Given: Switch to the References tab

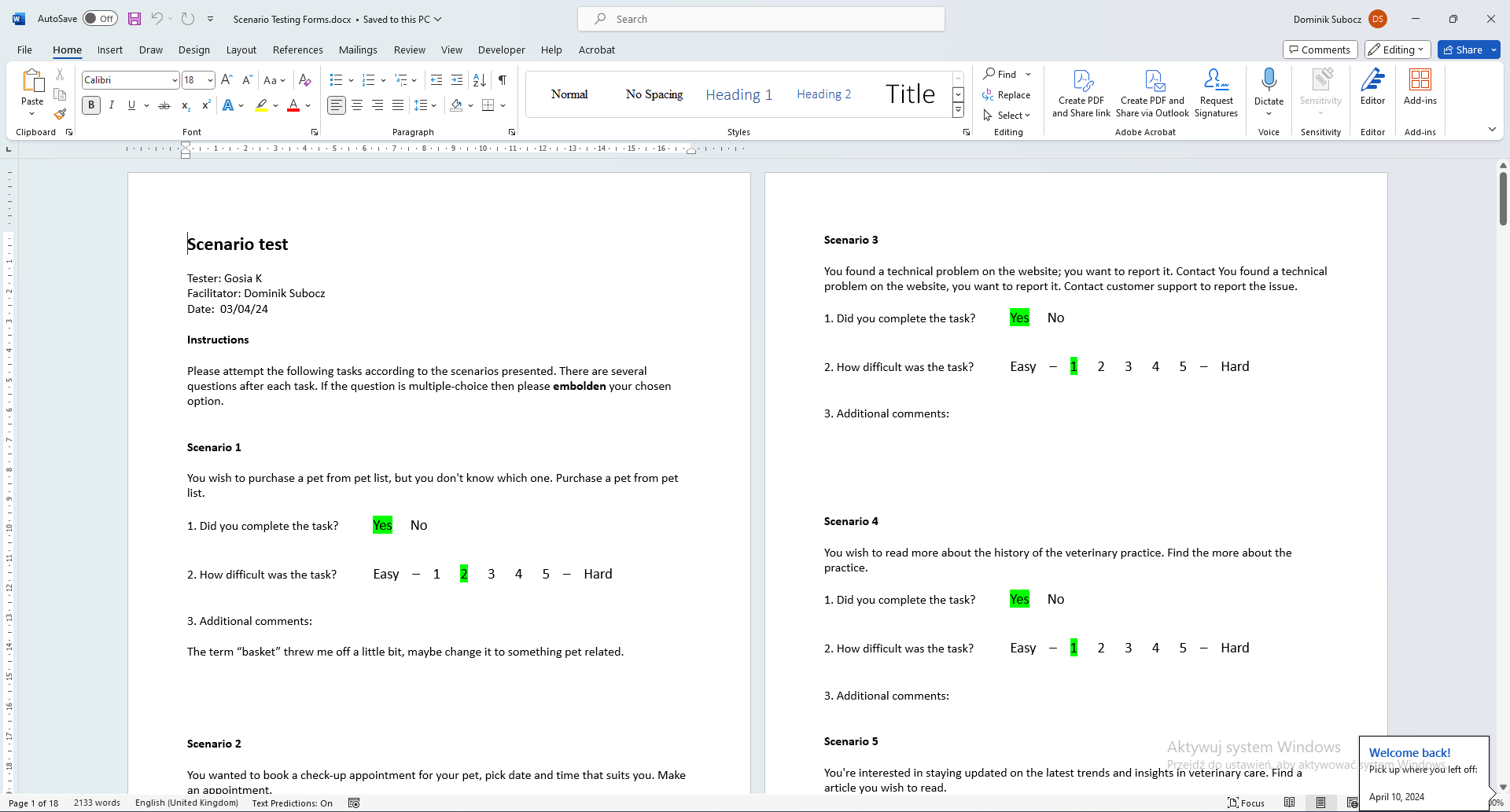Looking at the screenshot, I should coord(297,50).
